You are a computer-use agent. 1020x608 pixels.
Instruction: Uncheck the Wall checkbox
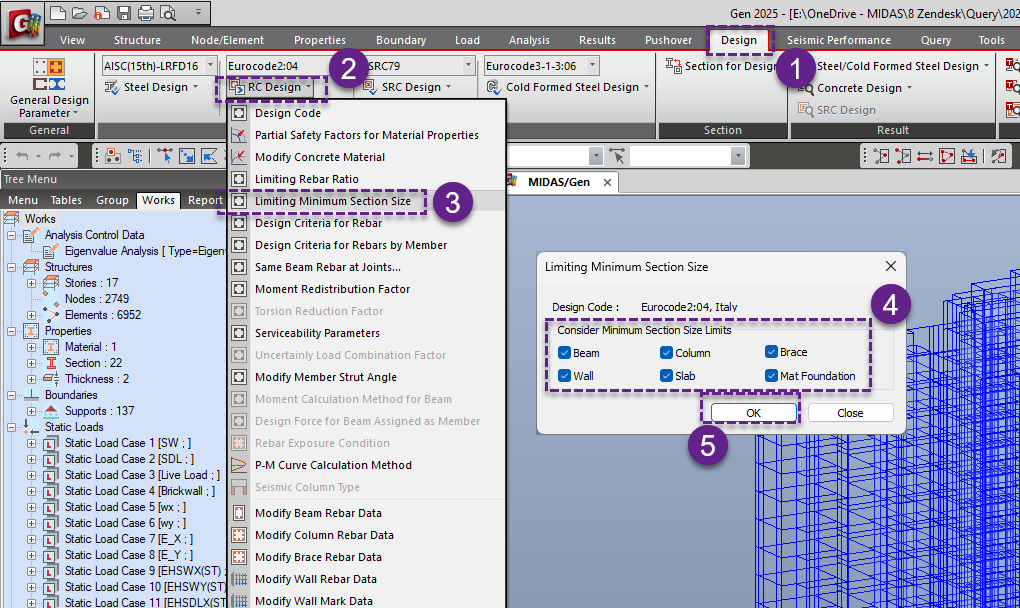coord(565,376)
